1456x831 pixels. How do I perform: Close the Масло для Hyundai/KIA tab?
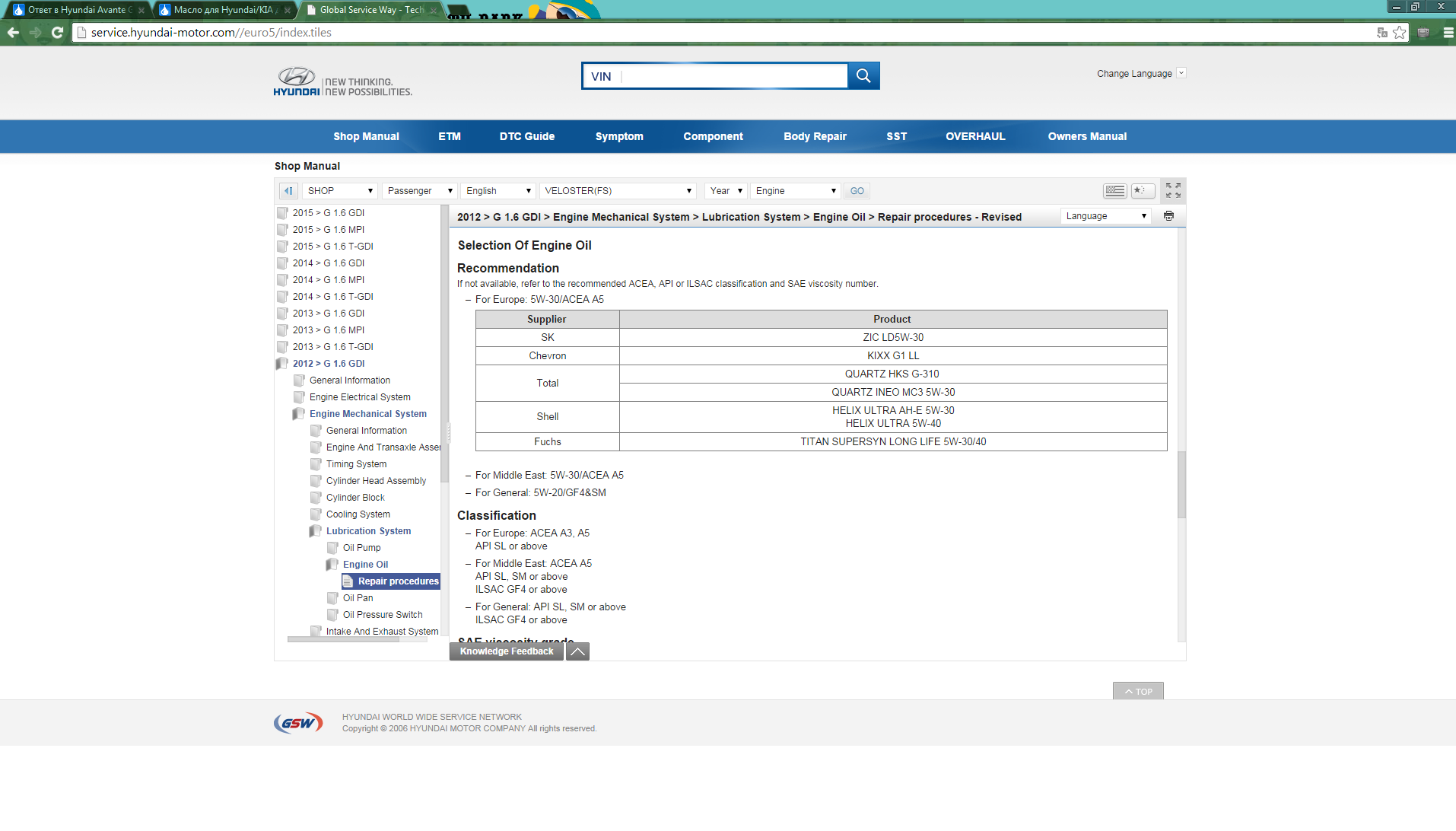(287, 10)
